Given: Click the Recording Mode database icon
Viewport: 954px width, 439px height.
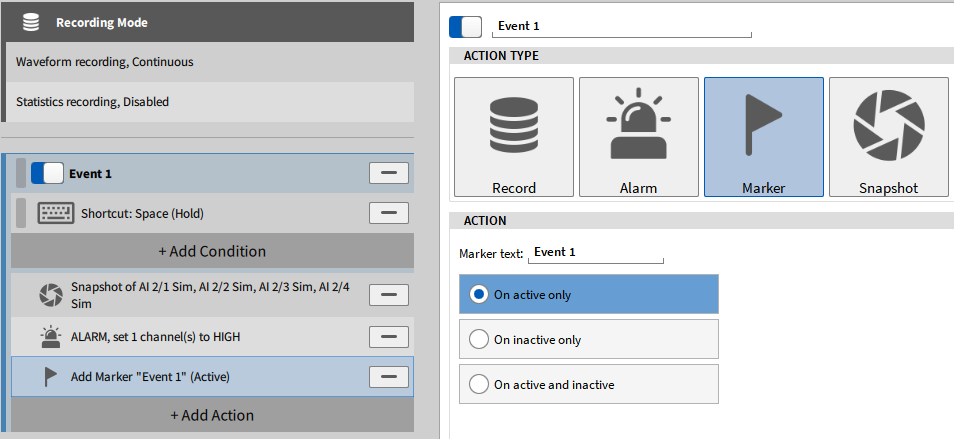Looking at the screenshot, I should tap(31, 22).
